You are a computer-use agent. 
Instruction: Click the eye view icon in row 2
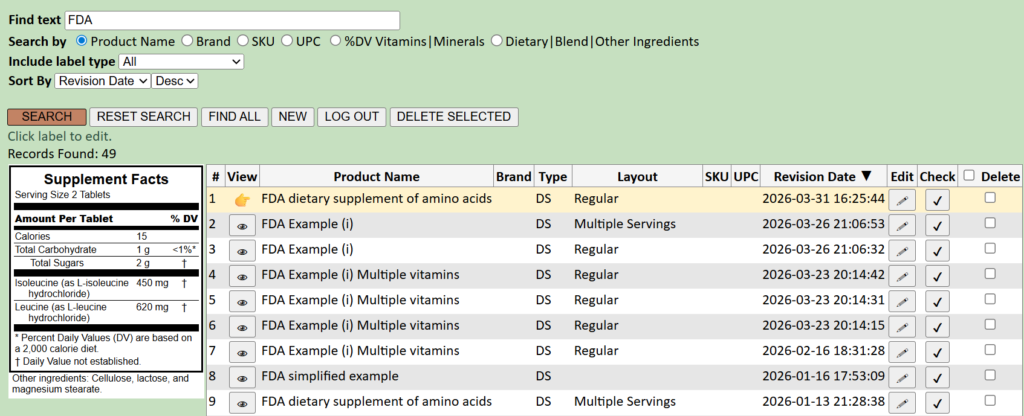pyautogui.click(x=242, y=226)
